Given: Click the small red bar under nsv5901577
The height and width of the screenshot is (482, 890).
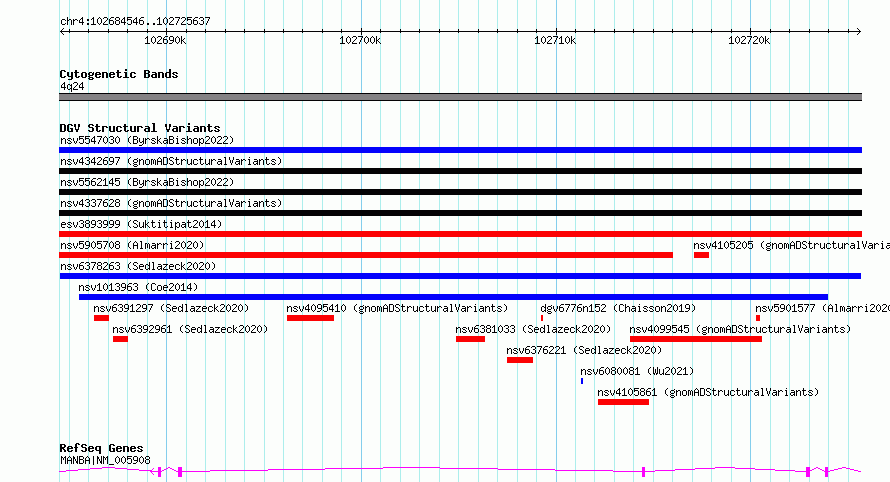Looking at the screenshot, I should click(758, 318).
